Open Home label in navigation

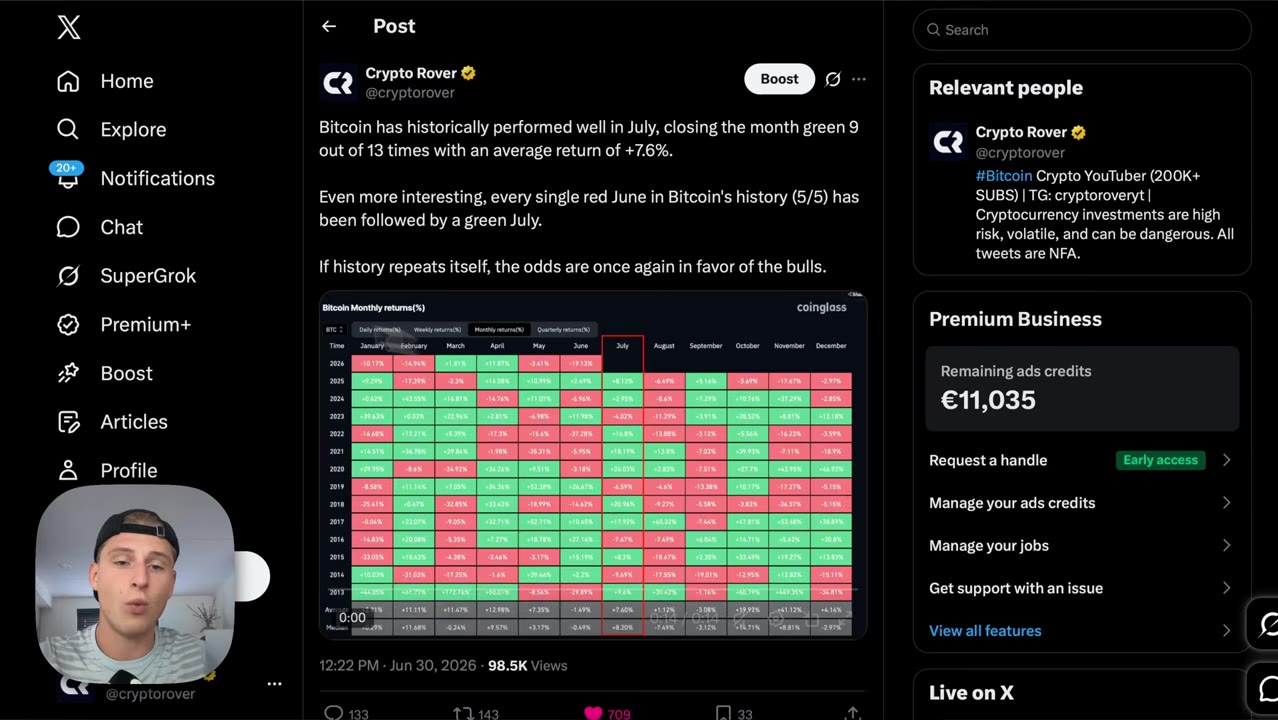click(x=127, y=81)
